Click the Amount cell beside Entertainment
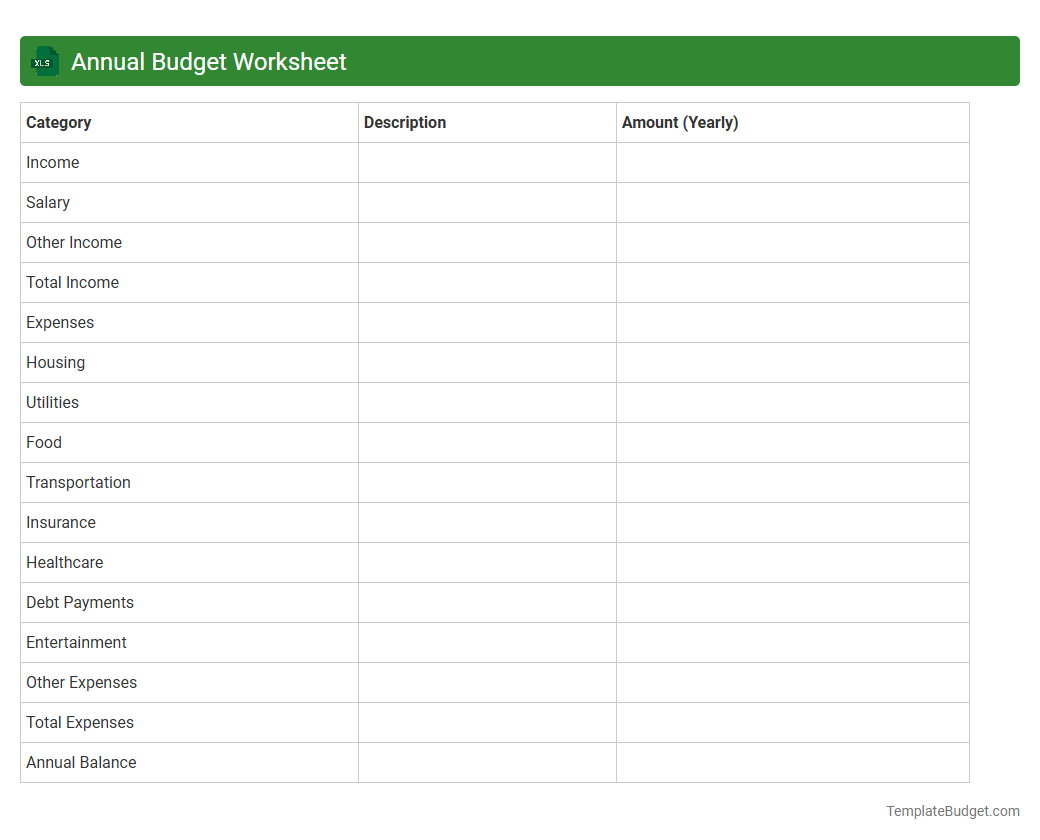The height and width of the screenshot is (840, 1040). point(792,642)
